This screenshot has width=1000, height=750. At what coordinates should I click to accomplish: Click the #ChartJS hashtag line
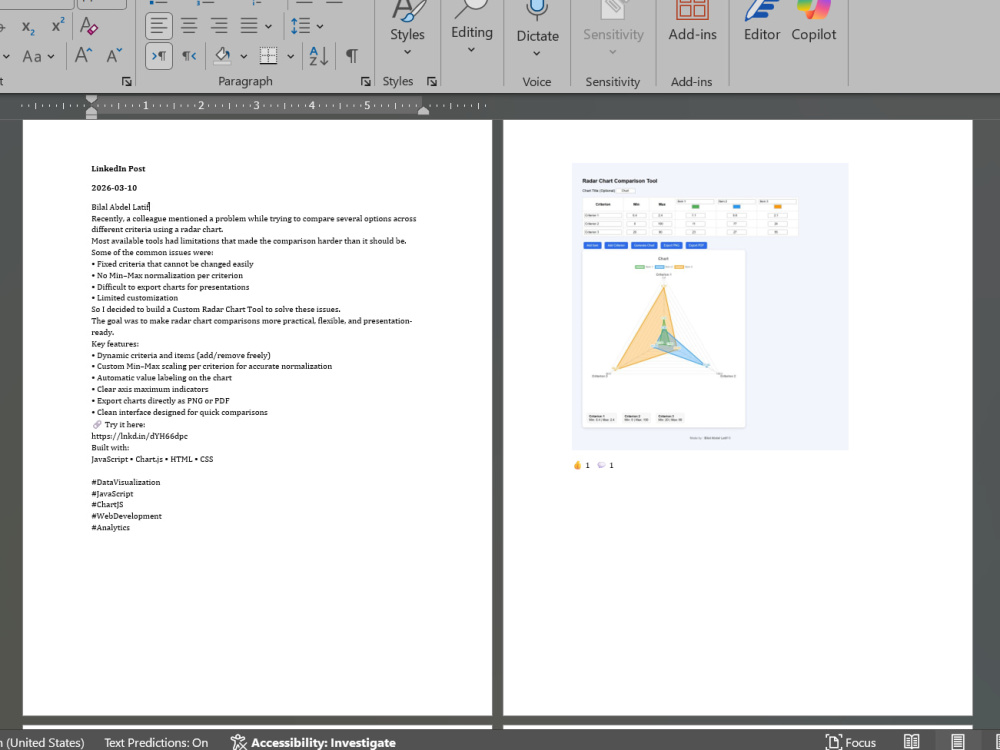[x=107, y=504]
